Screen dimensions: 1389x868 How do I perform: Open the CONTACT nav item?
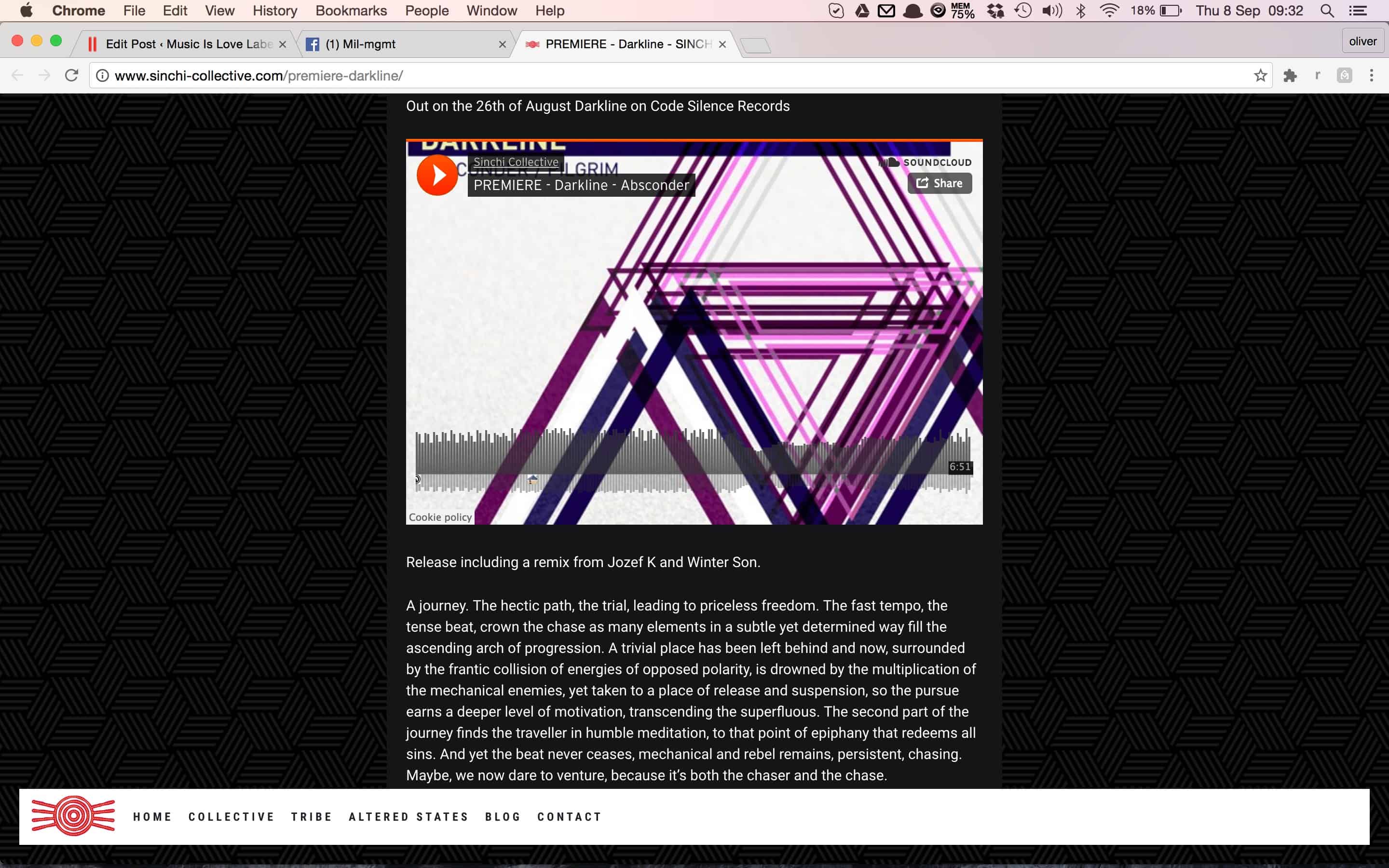tap(569, 816)
